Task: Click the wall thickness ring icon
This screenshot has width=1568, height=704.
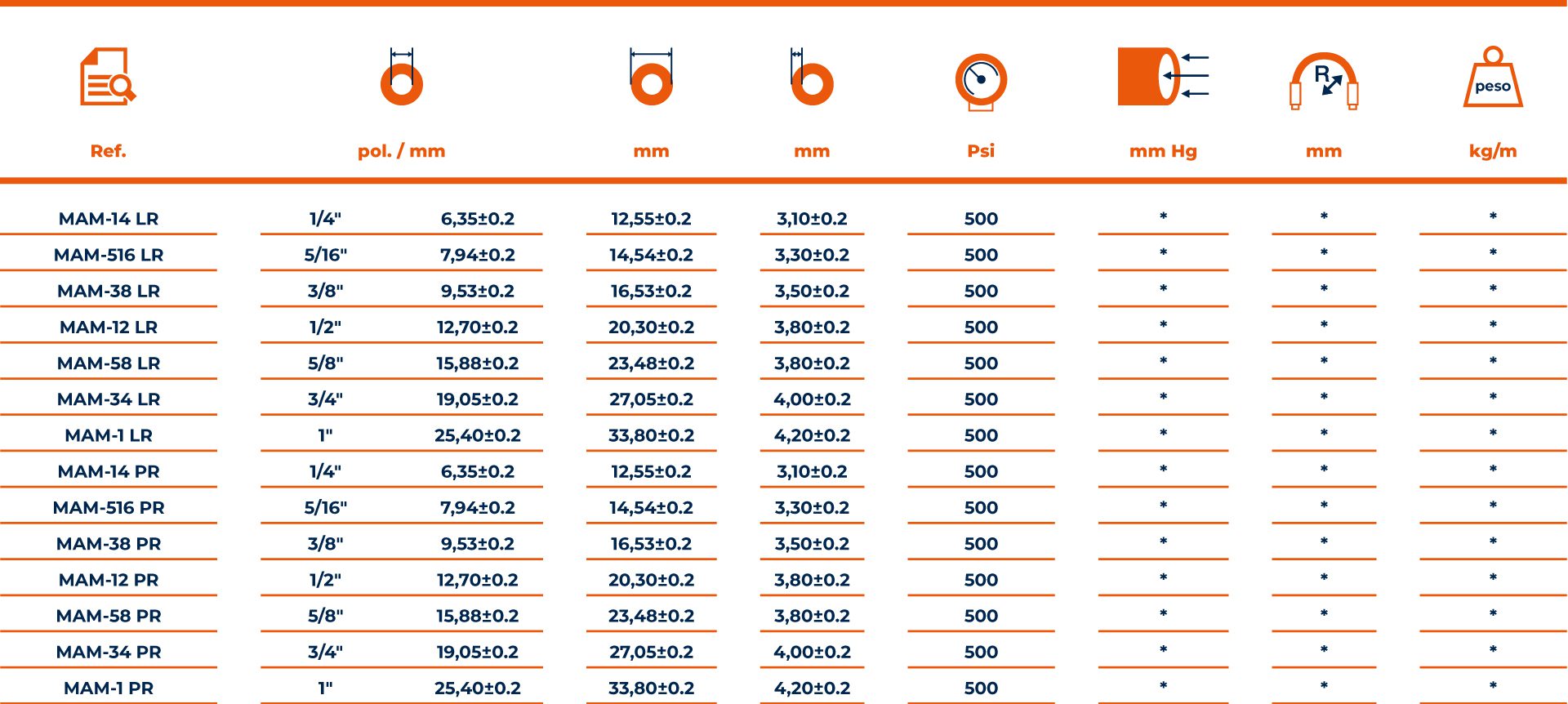Action: click(x=812, y=78)
